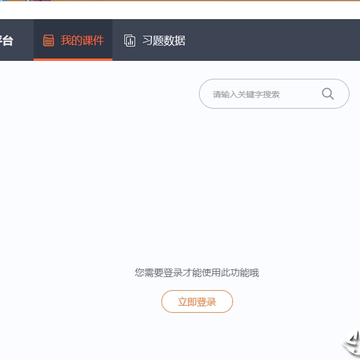Click the 您需要登录才能使用此功能哦 message
The width and height of the screenshot is (360, 360).
click(197, 273)
